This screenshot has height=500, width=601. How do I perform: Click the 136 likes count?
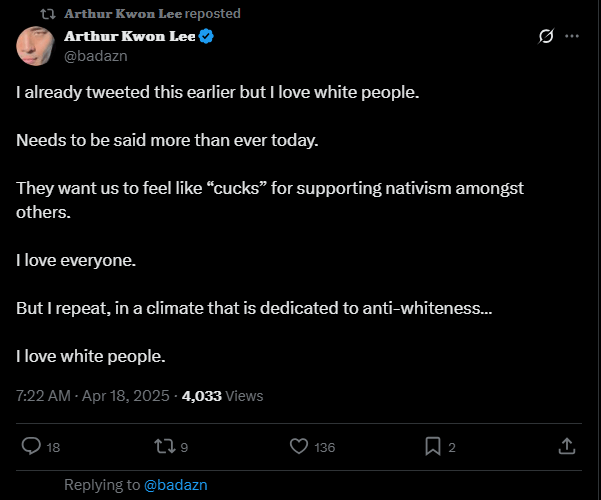click(x=325, y=448)
